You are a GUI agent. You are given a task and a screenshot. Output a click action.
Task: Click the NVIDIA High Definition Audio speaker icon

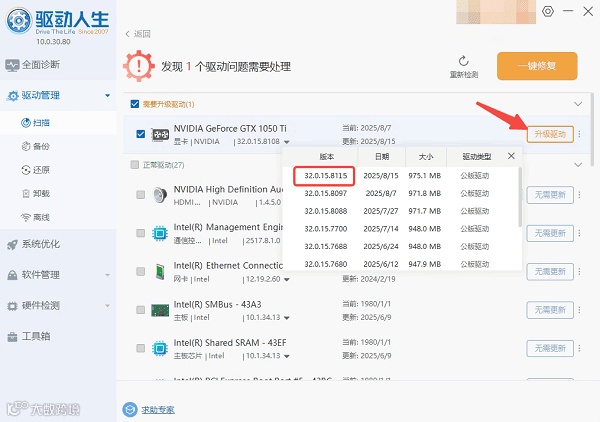[160, 195]
